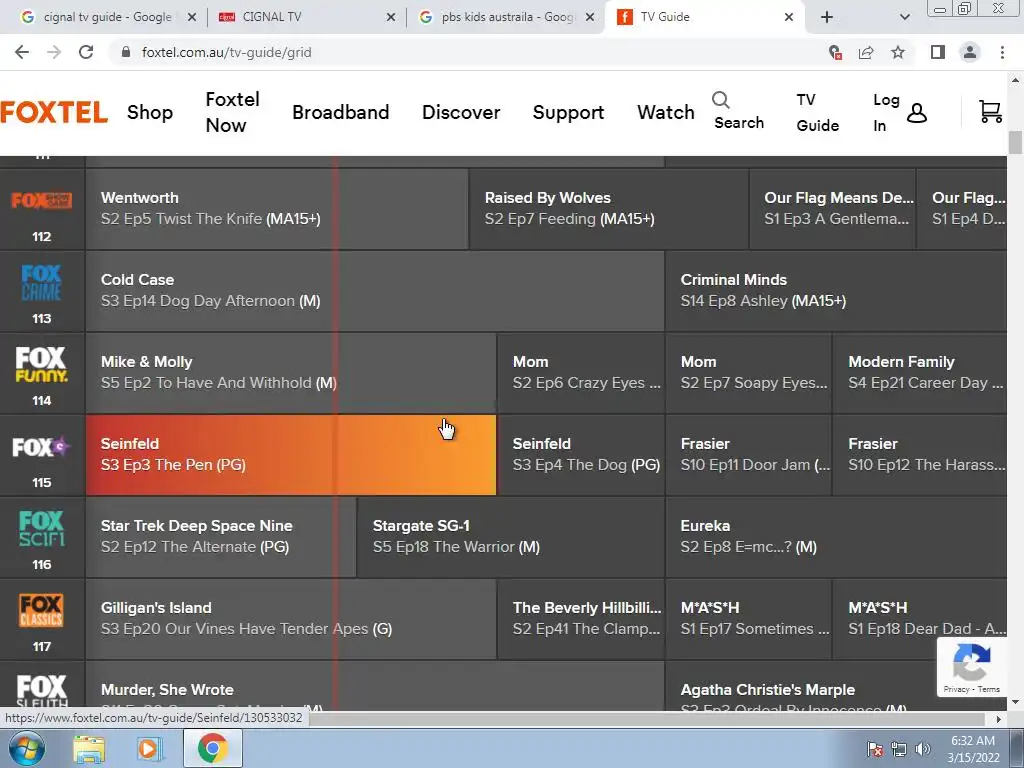Select Fox Sleuth channel logo
The width and height of the screenshot is (1024, 768).
coord(42,692)
